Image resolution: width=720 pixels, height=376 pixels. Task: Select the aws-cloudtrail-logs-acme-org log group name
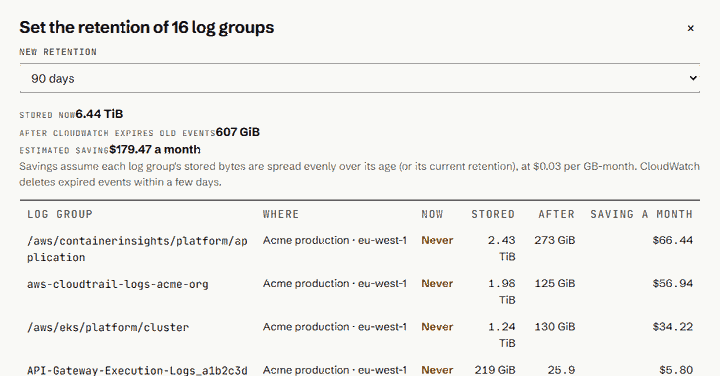coord(118,284)
